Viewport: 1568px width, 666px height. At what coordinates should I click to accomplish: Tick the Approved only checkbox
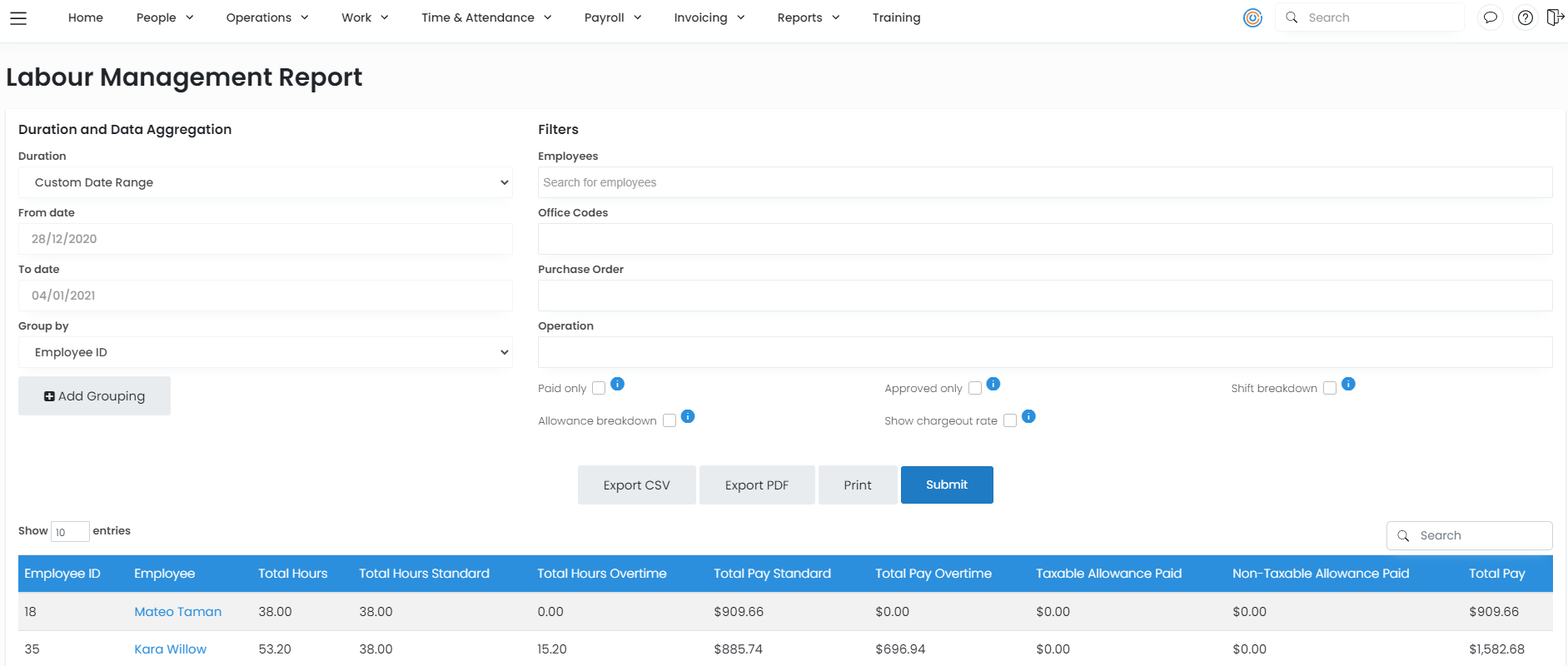coord(975,388)
